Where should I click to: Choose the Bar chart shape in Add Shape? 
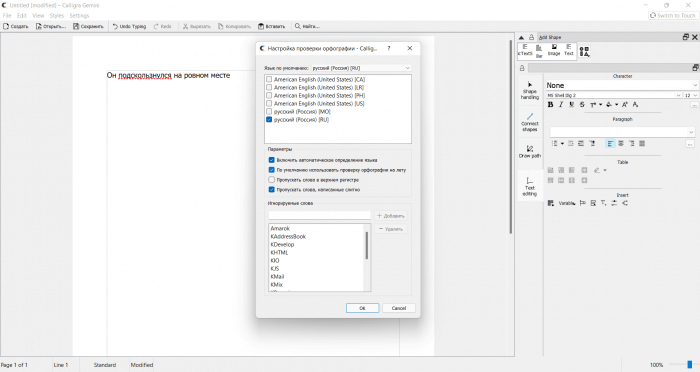tap(539, 51)
